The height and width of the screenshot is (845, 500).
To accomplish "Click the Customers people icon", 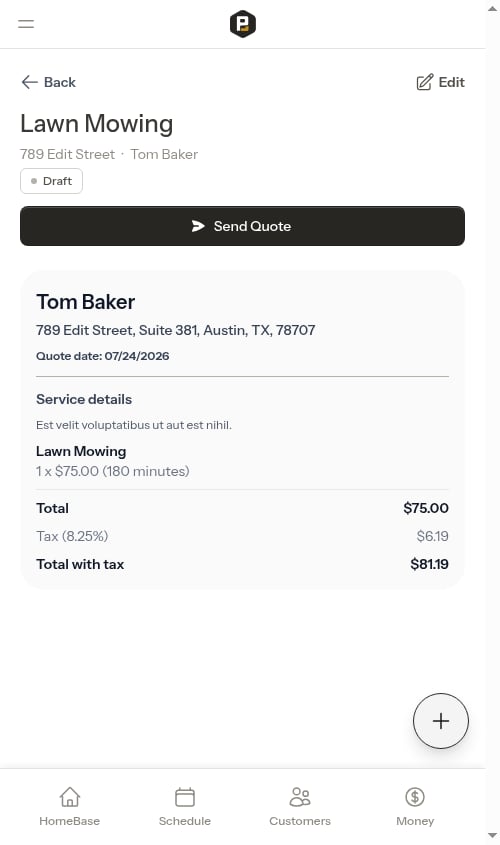I will pyautogui.click(x=300, y=796).
